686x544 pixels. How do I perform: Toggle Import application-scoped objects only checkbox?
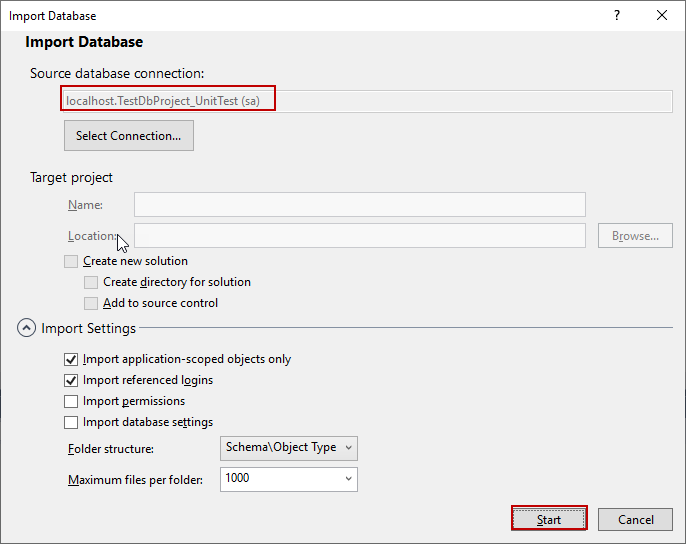pos(71,359)
